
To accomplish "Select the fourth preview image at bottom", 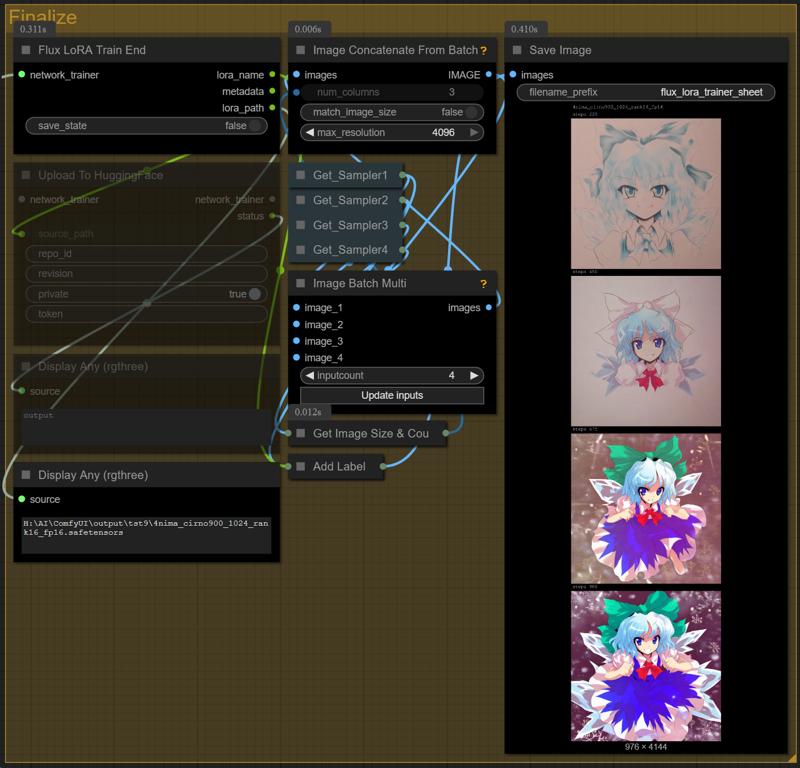I will (x=646, y=666).
